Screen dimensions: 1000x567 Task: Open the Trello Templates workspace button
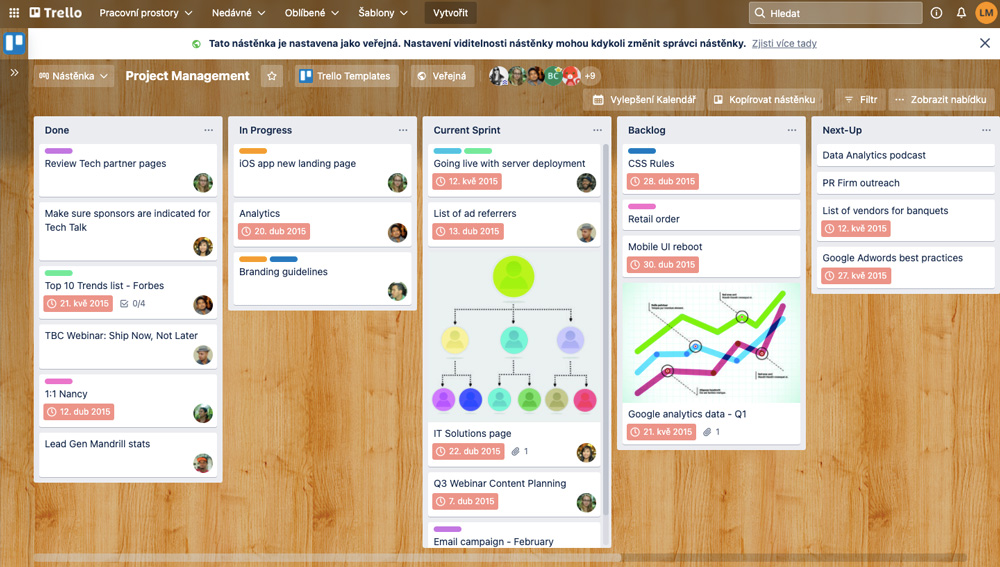click(x=346, y=76)
